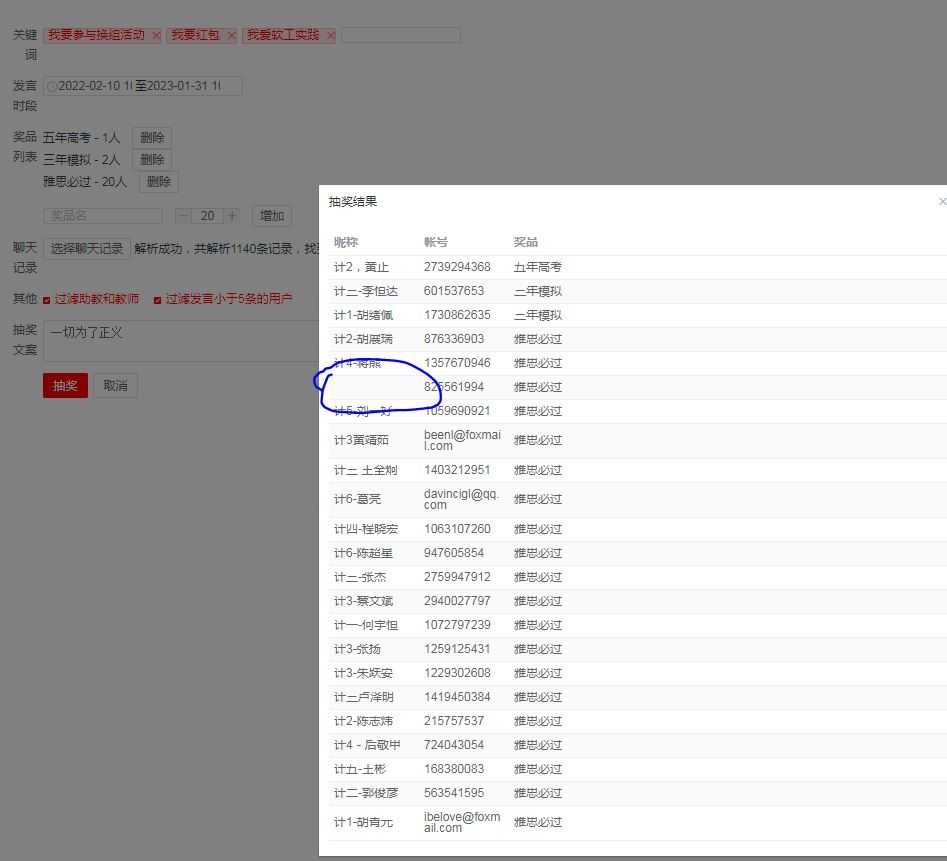
Task: Open the 发言时段 date range picker
Action: (143, 86)
